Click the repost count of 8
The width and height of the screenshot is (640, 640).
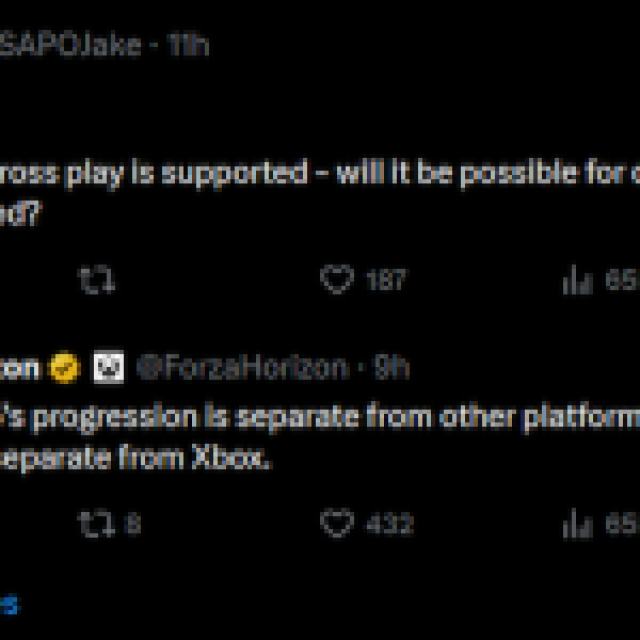click(x=133, y=523)
